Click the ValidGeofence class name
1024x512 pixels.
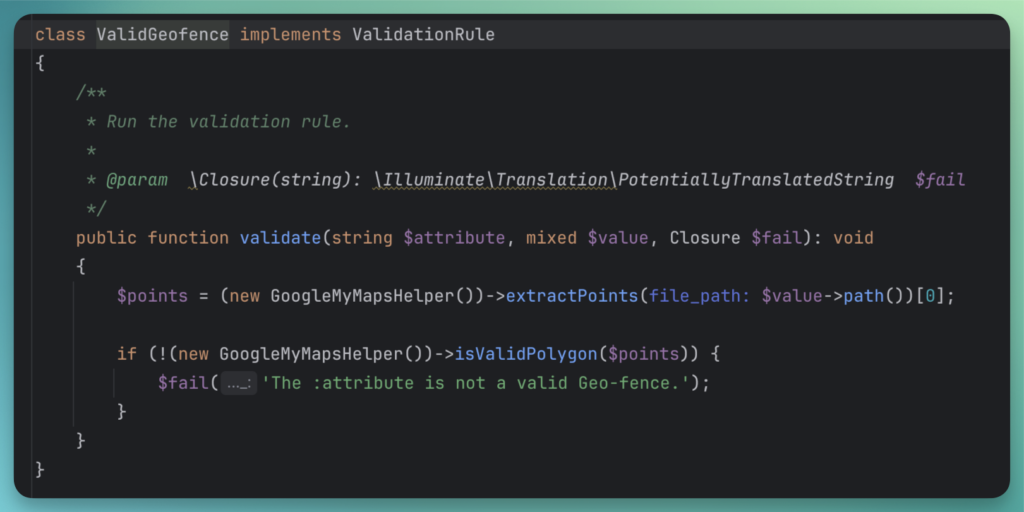tap(162, 35)
